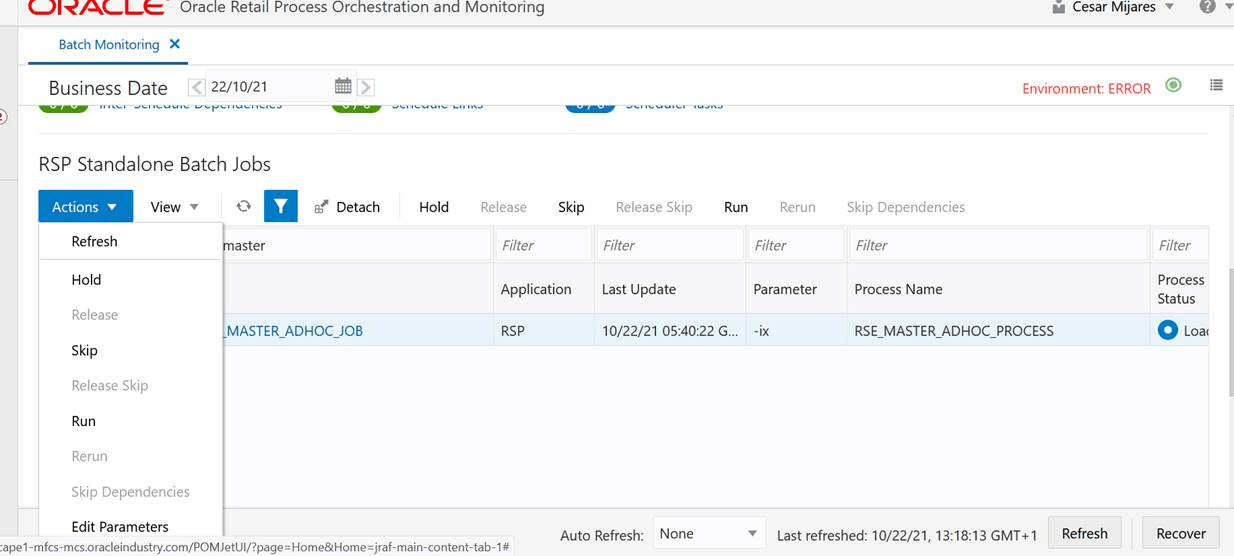Viewport: 1234px width, 556px height.
Task: Toggle the query filter funnel icon
Action: [x=281, y=206]
